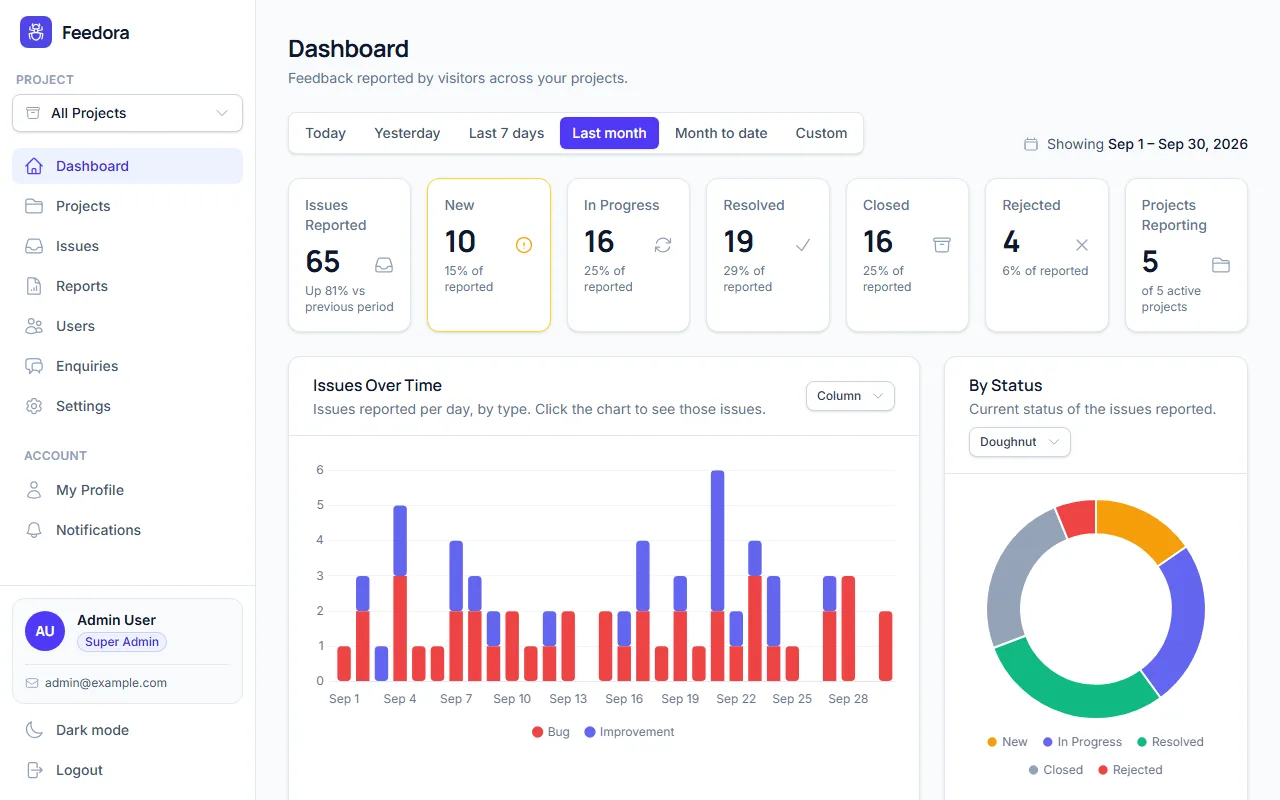Select the Last 7 days tab
The image size is (1280, 800).
tap(506, 133)
